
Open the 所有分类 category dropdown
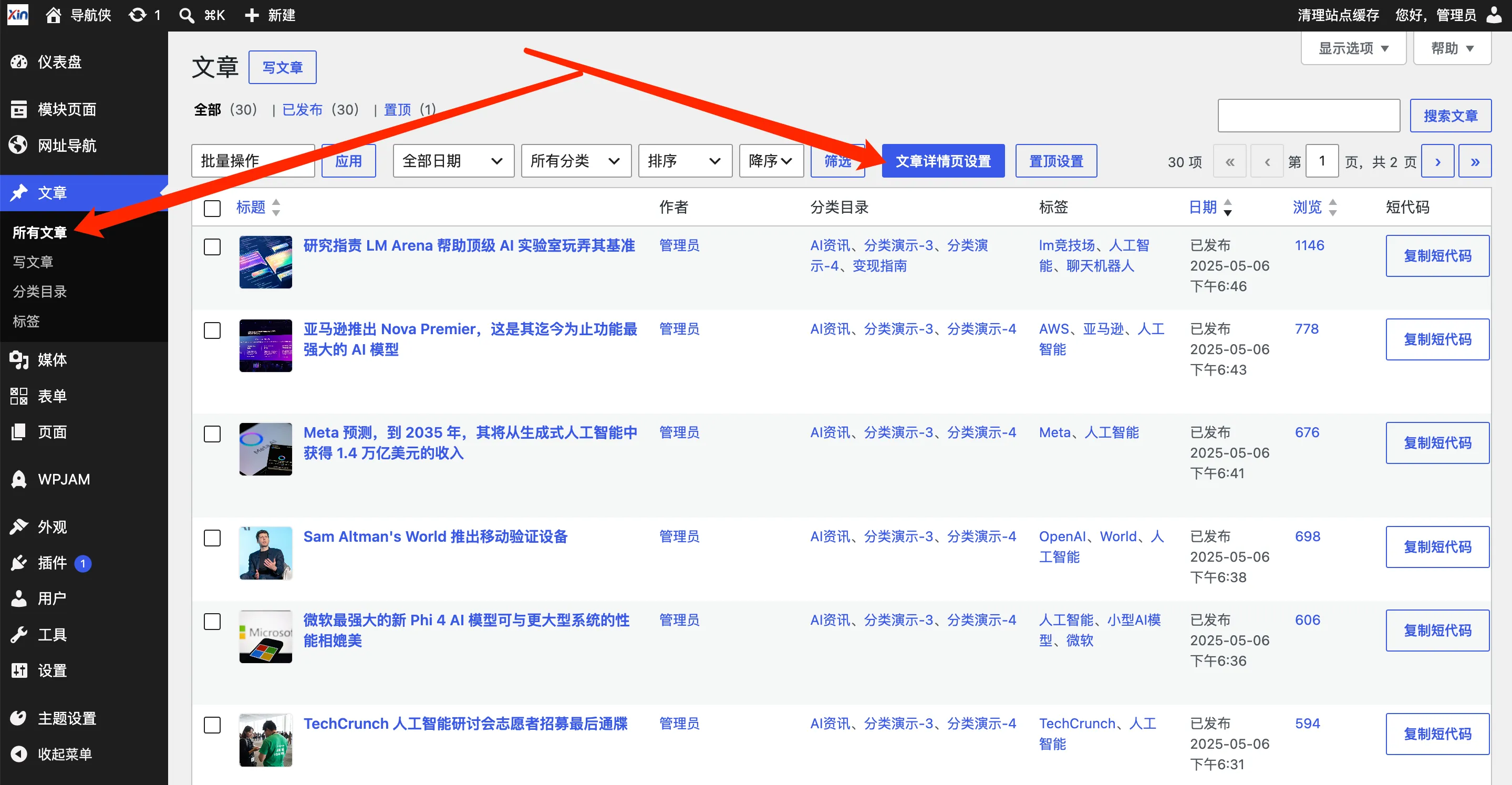[576, 161]
